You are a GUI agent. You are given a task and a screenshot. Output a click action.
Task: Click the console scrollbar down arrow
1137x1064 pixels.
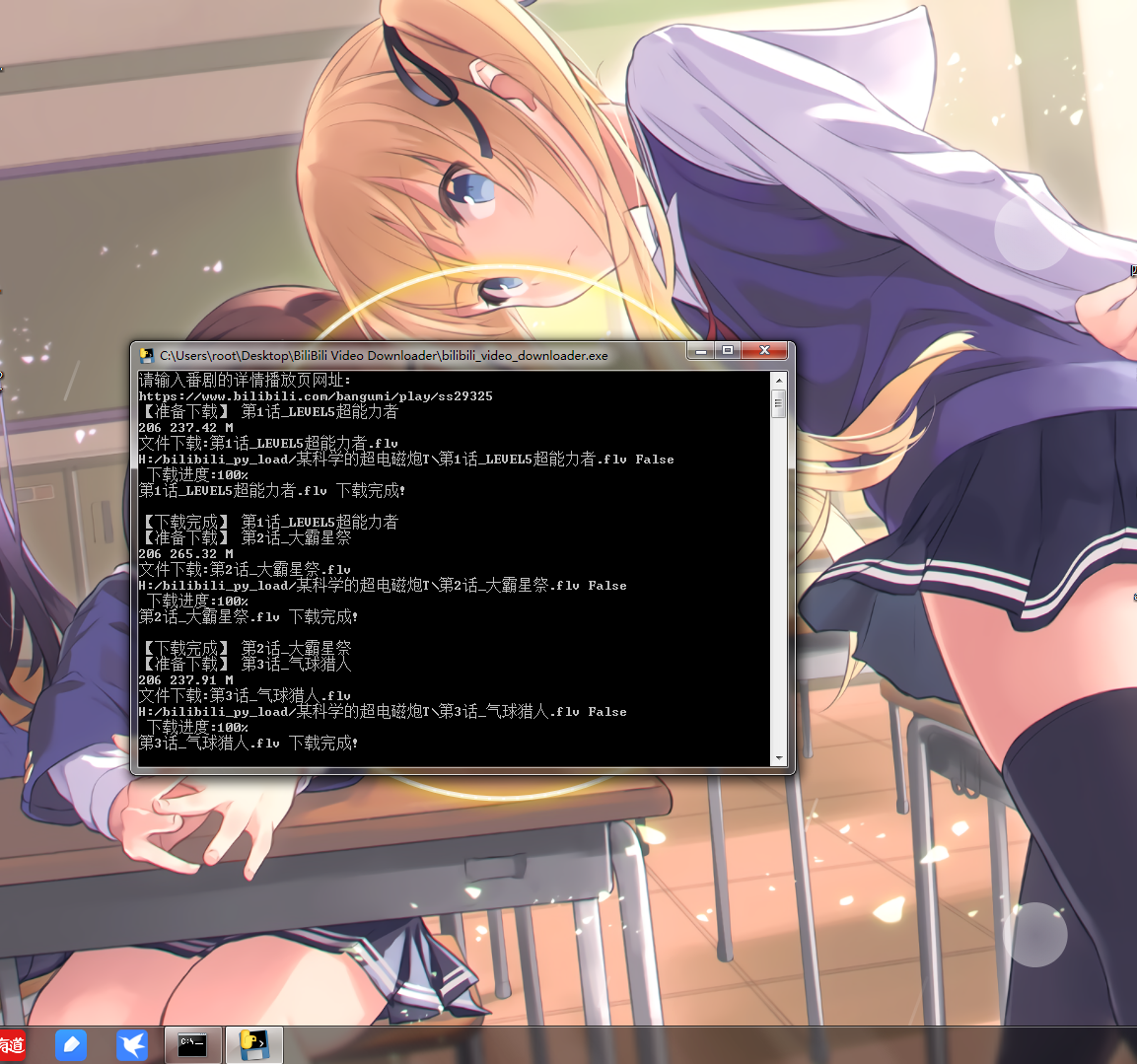pos(779,758)
